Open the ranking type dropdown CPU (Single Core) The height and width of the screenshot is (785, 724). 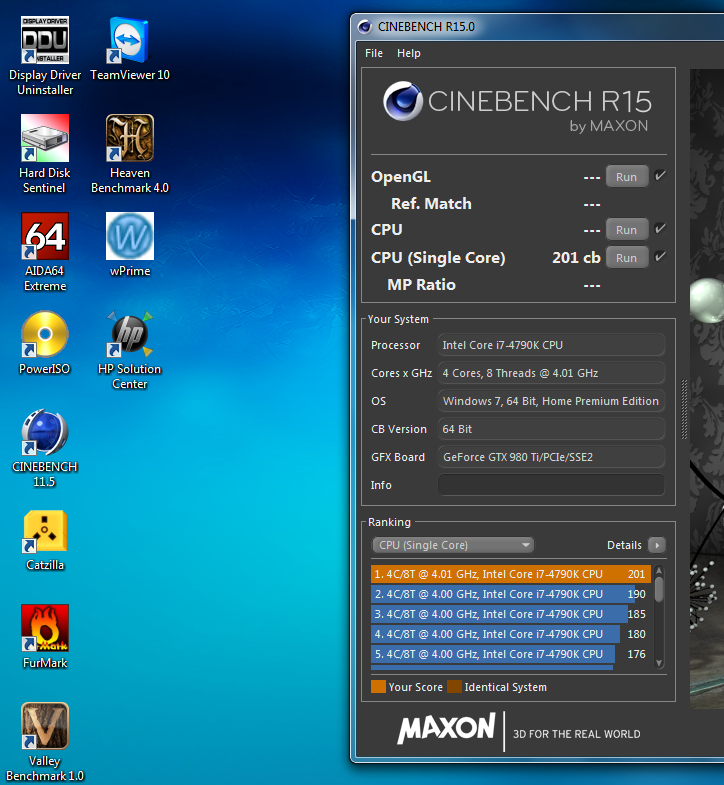pos(453,545)
